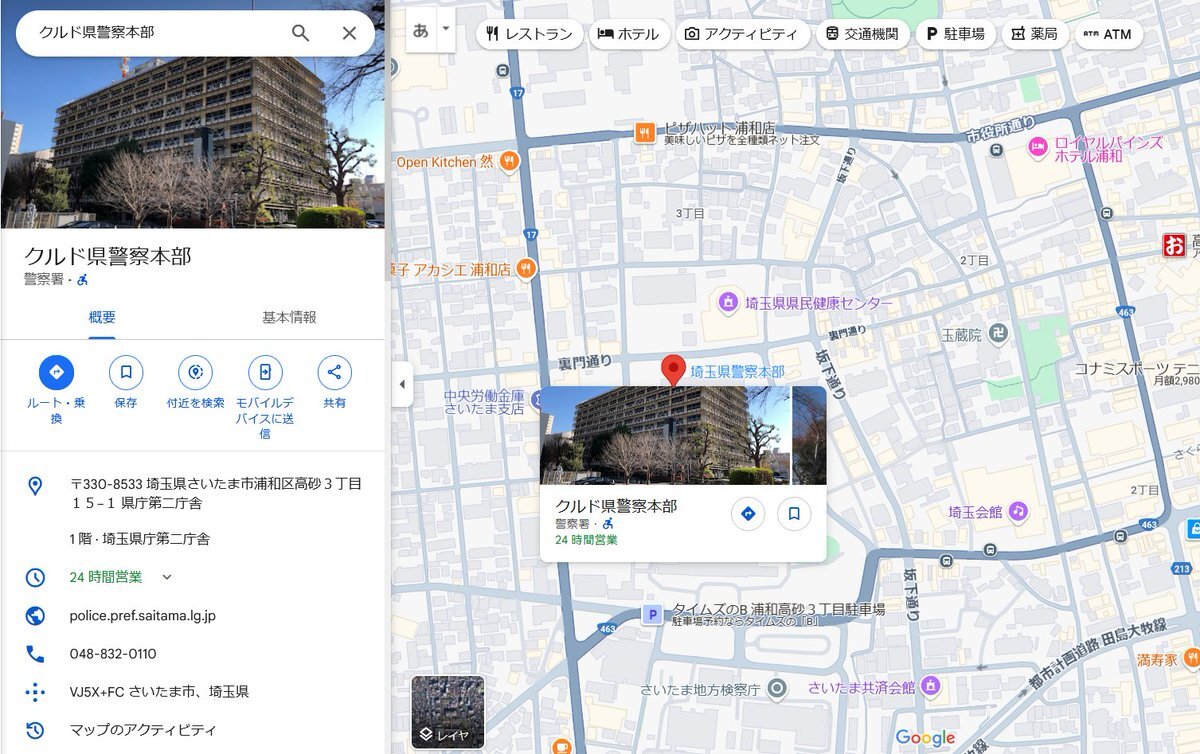The height and width of the screenshot is (754, 1200).
Task: Click ピザハット 浦和店 restaurant marker
Action: pos(645,131)
